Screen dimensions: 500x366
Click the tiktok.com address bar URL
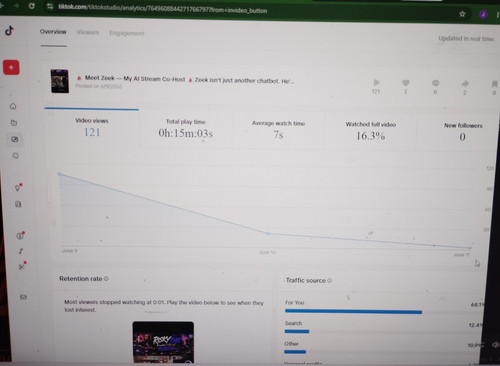163,9
